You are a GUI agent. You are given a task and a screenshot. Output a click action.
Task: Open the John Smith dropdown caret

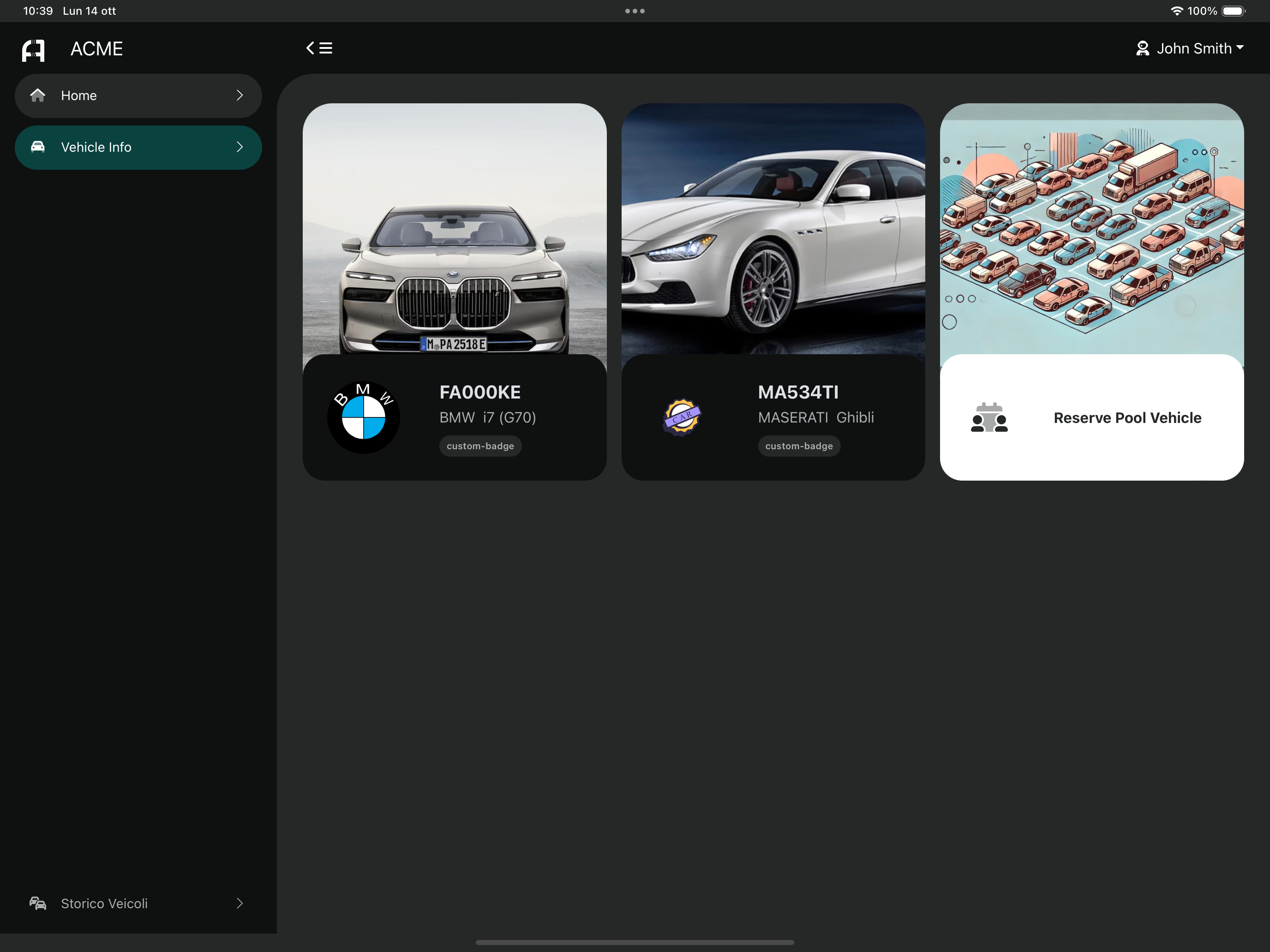click(1240, 48)
